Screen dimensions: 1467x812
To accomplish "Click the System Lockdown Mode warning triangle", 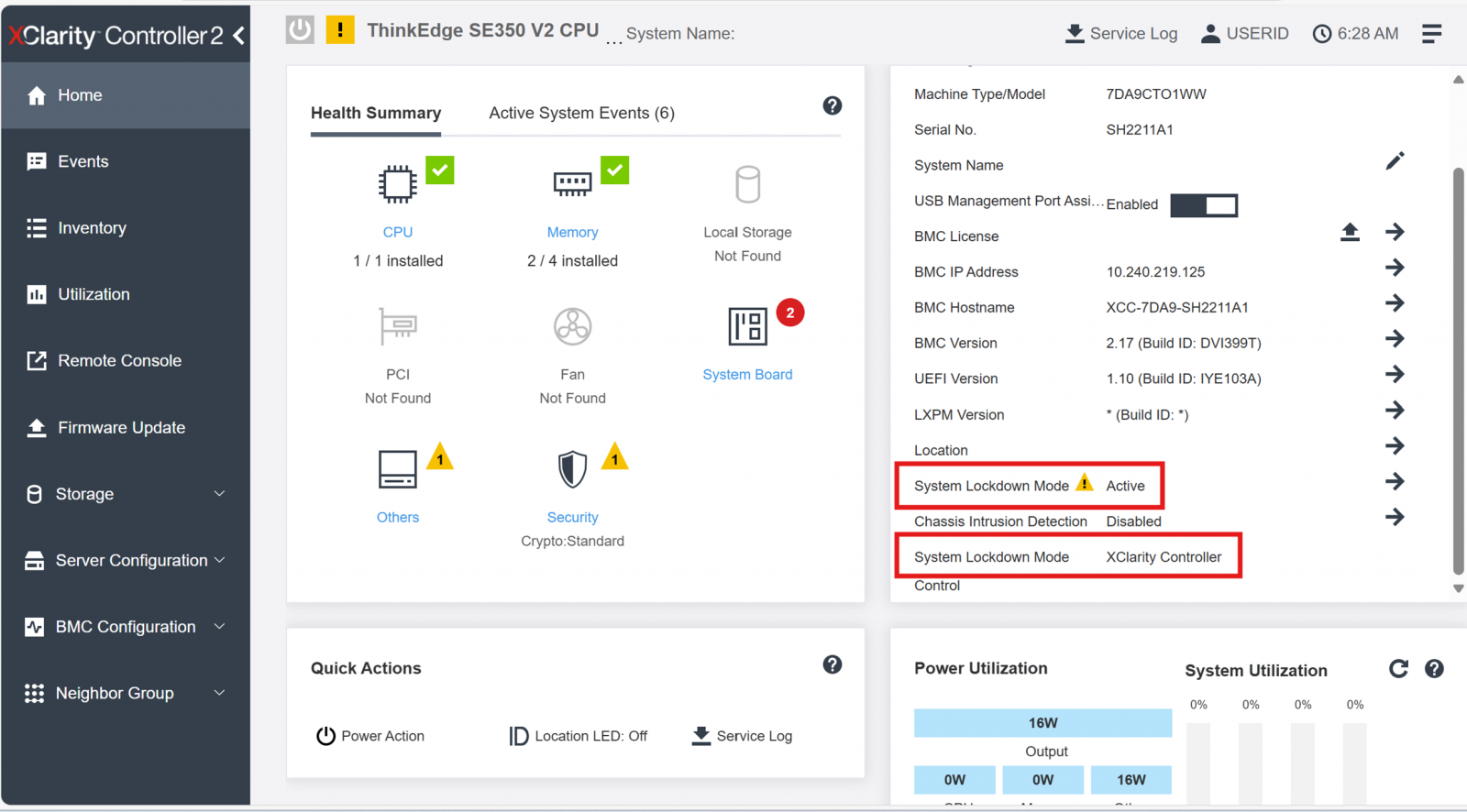I will (1085, 483).
